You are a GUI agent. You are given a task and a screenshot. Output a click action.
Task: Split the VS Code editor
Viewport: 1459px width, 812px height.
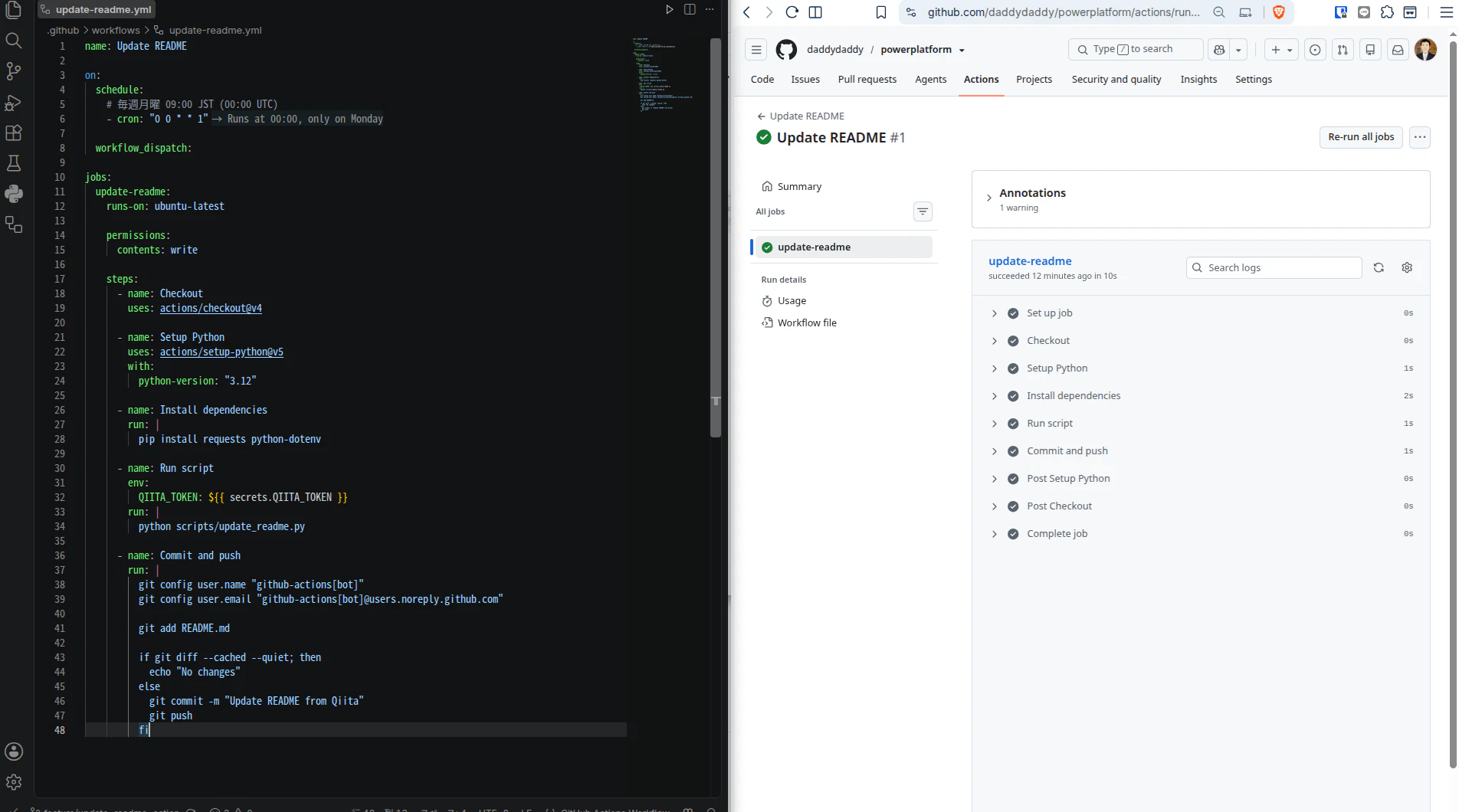[x=690, y=9]
